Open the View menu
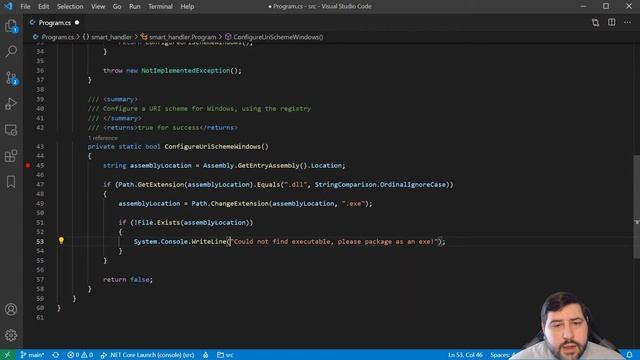The image size is (640, 360). pos(98,6)
